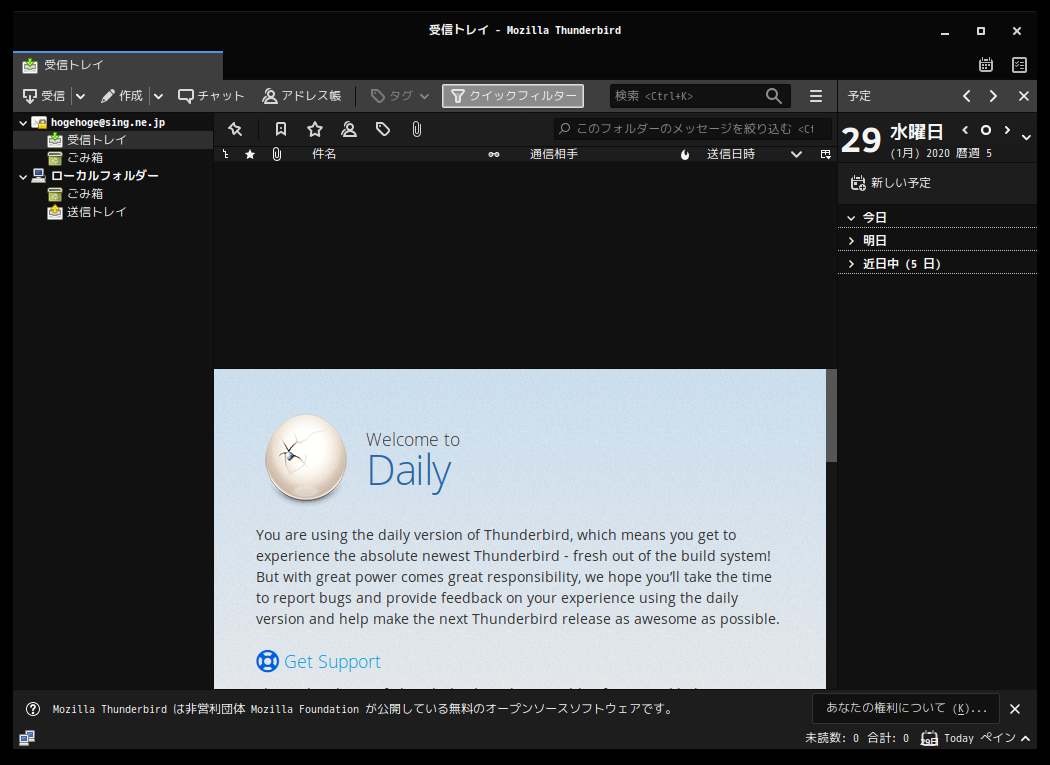Select ローカルフォルダー
This screenshot has height=765, width=1050.
(x=104, y=176)
